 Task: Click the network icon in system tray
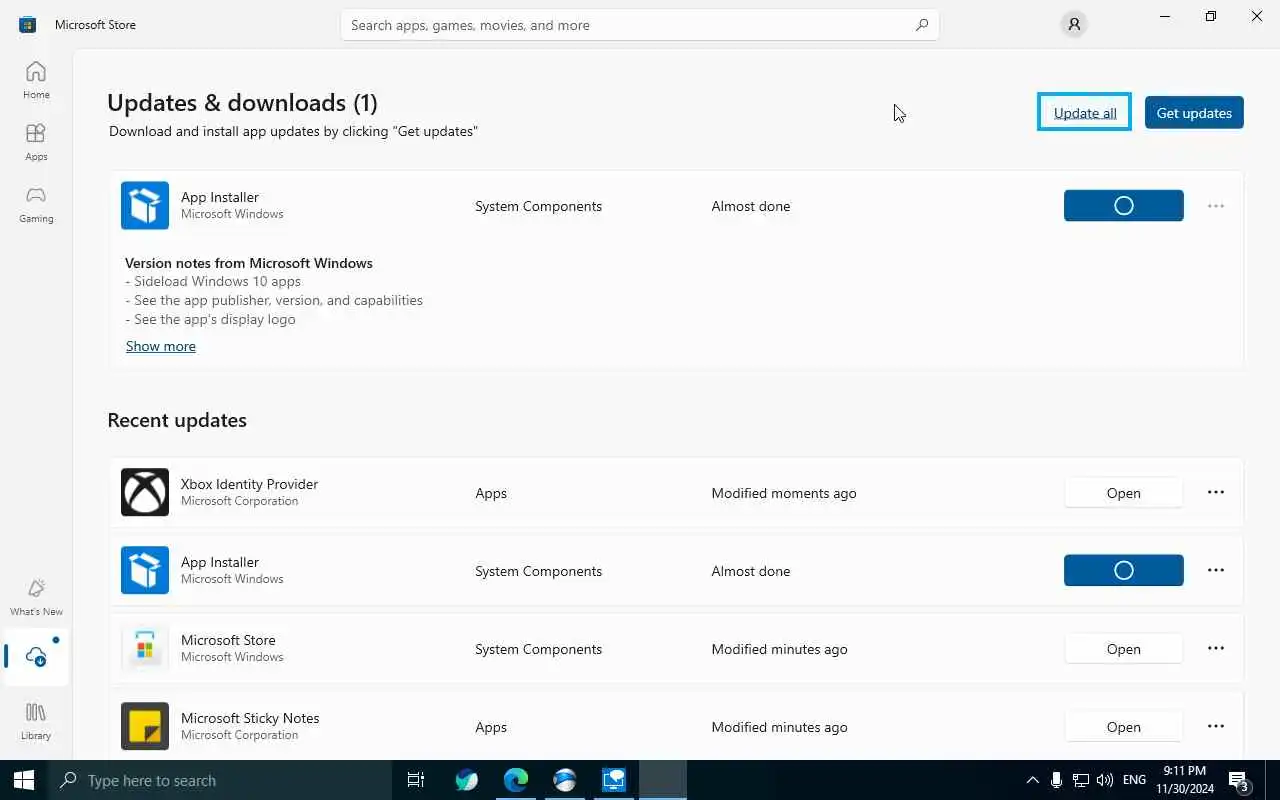click(1081, 780)
